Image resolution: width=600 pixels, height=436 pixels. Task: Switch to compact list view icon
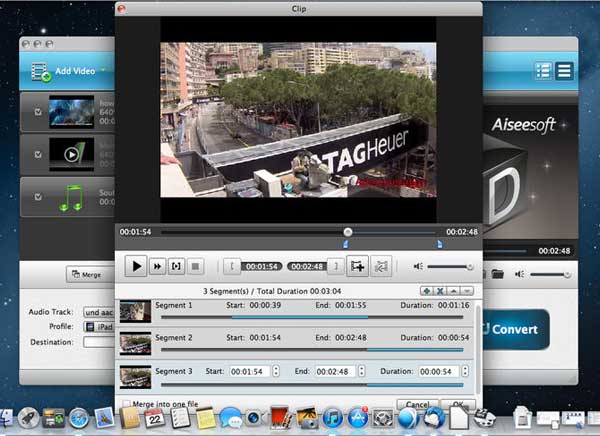(x=564, y=71)
